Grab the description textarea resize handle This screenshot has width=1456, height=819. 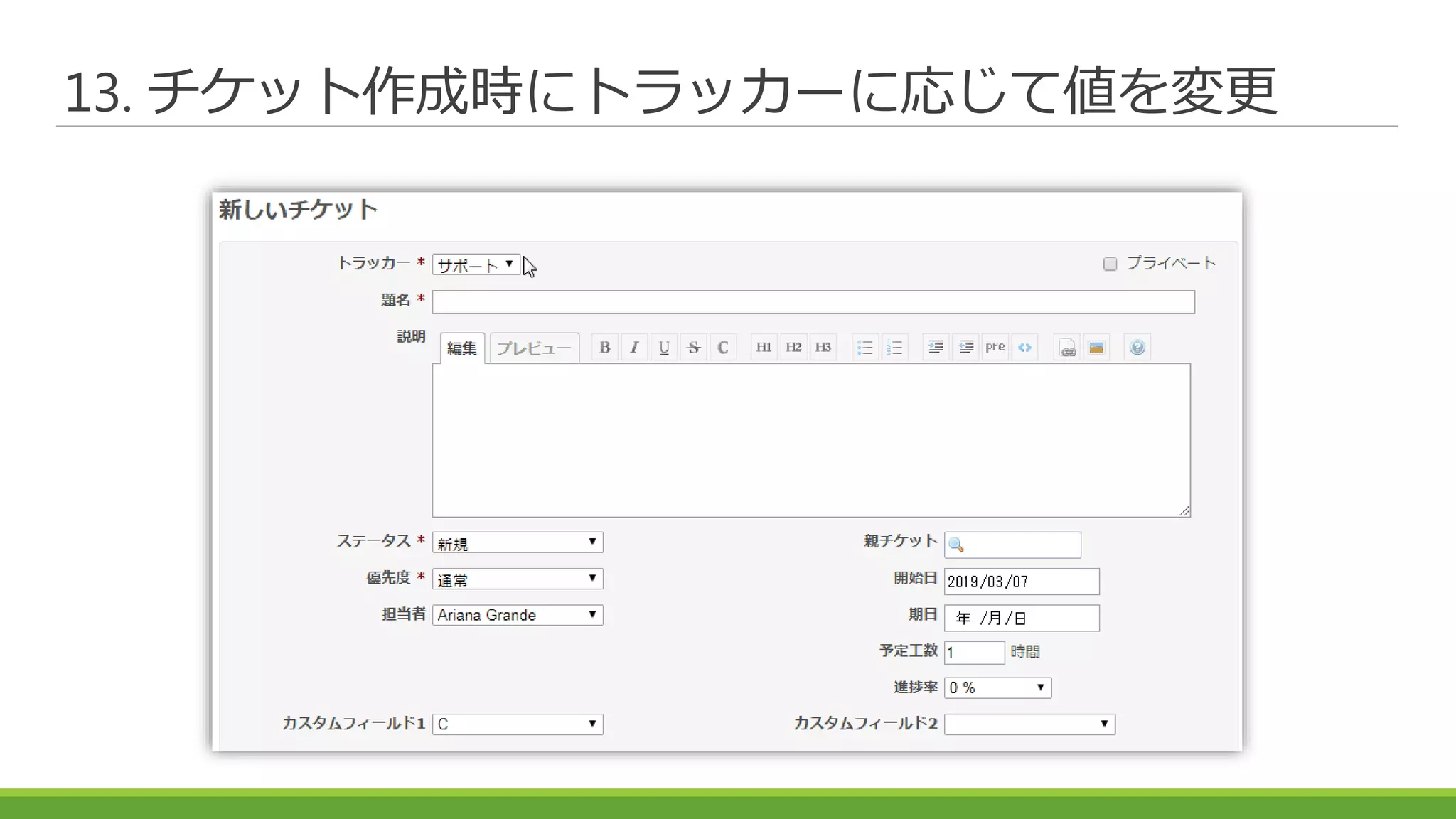point(1184,510)
